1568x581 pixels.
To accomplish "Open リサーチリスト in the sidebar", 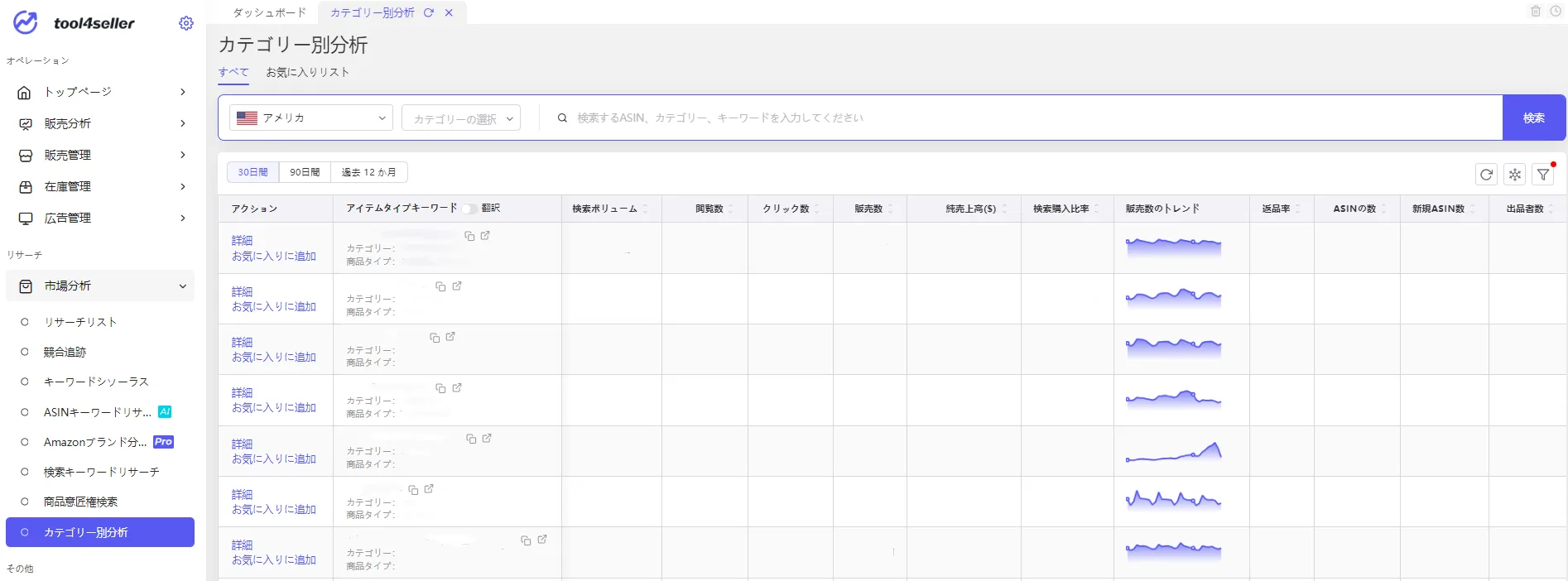I will click(80, 322).
